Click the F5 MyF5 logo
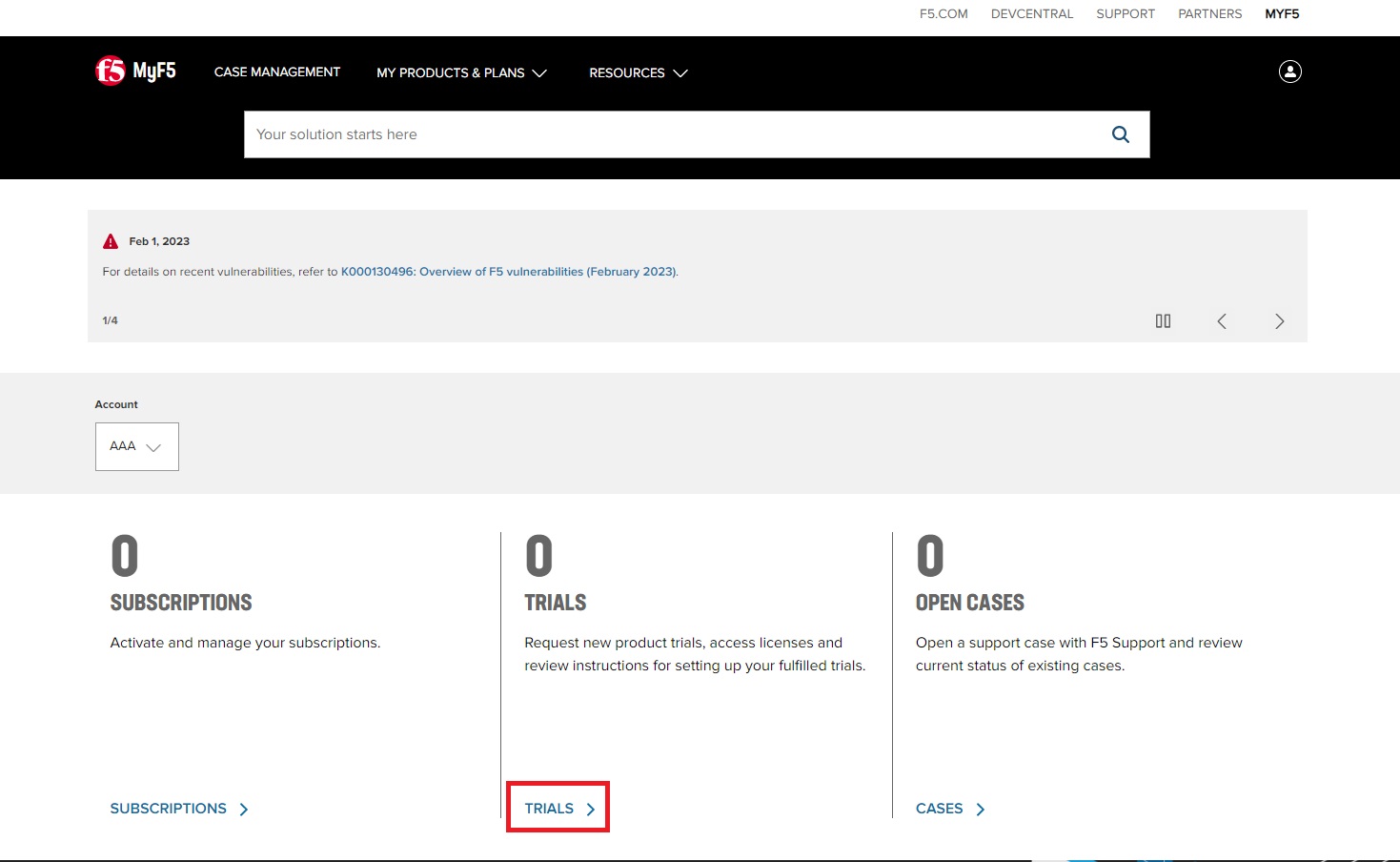The height and width of the screenshot is (862, 1400). [x=135, y=72]
